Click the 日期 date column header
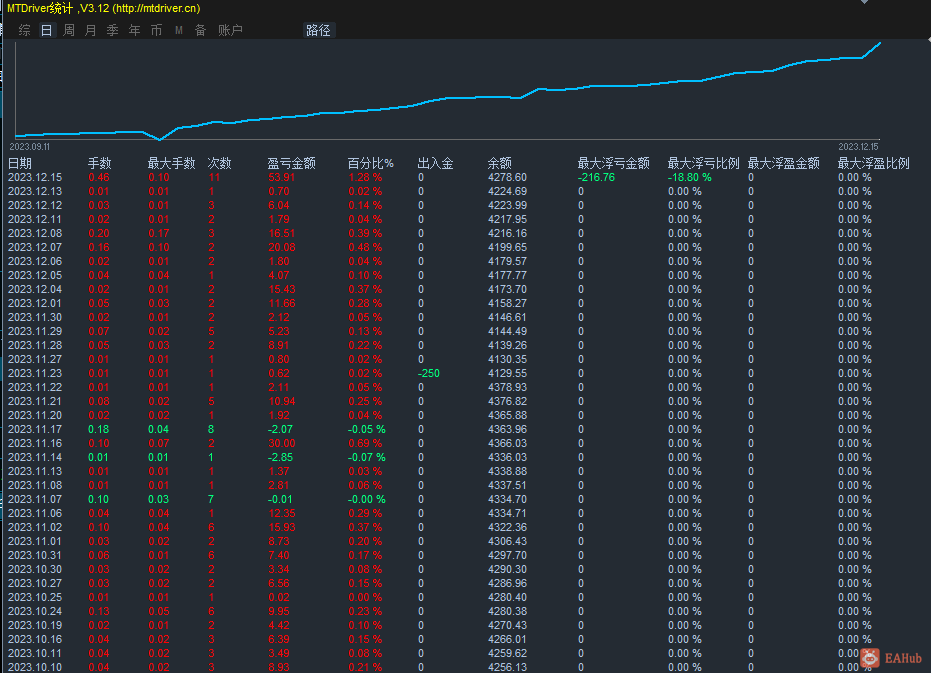 click(x=20, y=163)
